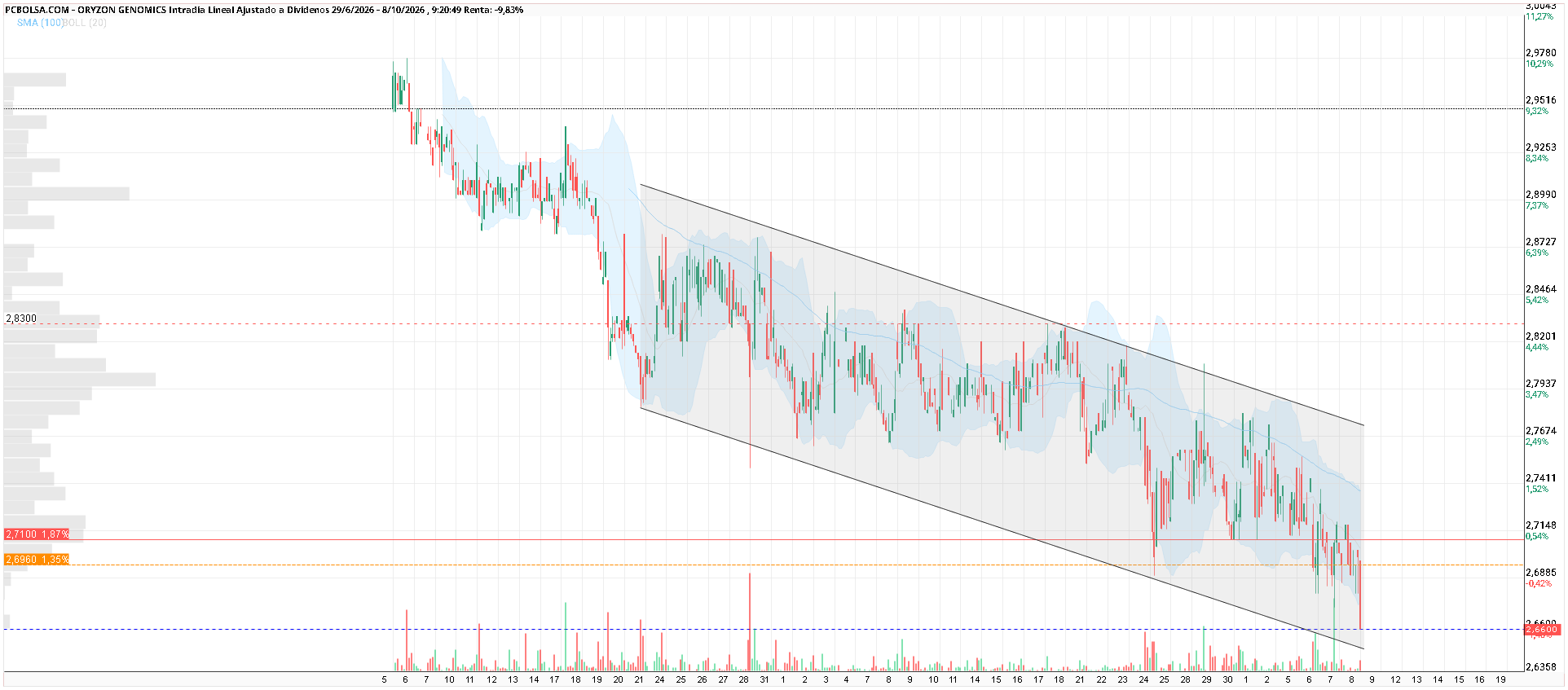Image resolution: width=1568 pixels, height=690 pixels.
Task: Click date 30 on the time axis
Action: (x=1227, y=679)
